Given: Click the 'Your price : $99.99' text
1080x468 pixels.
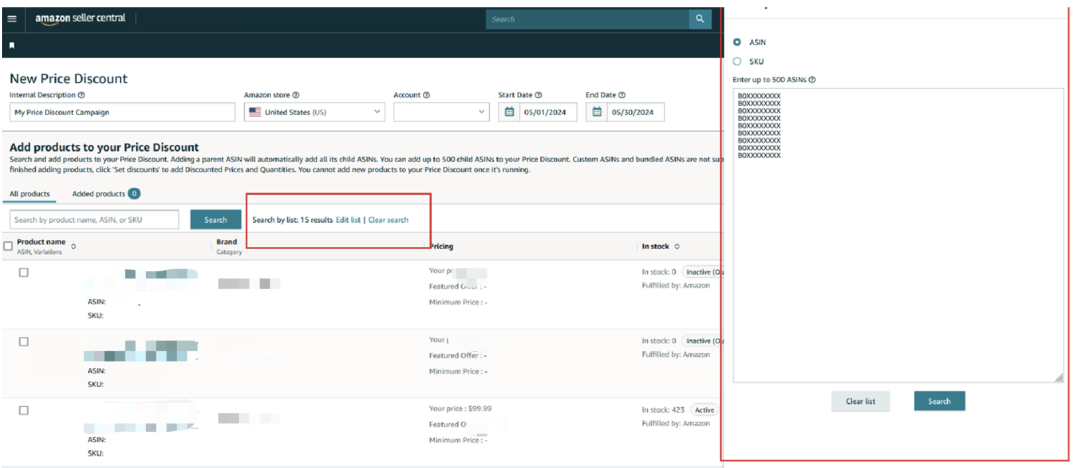Looking at the screenshot, I should pyautogui.click(x=460, y=408).
